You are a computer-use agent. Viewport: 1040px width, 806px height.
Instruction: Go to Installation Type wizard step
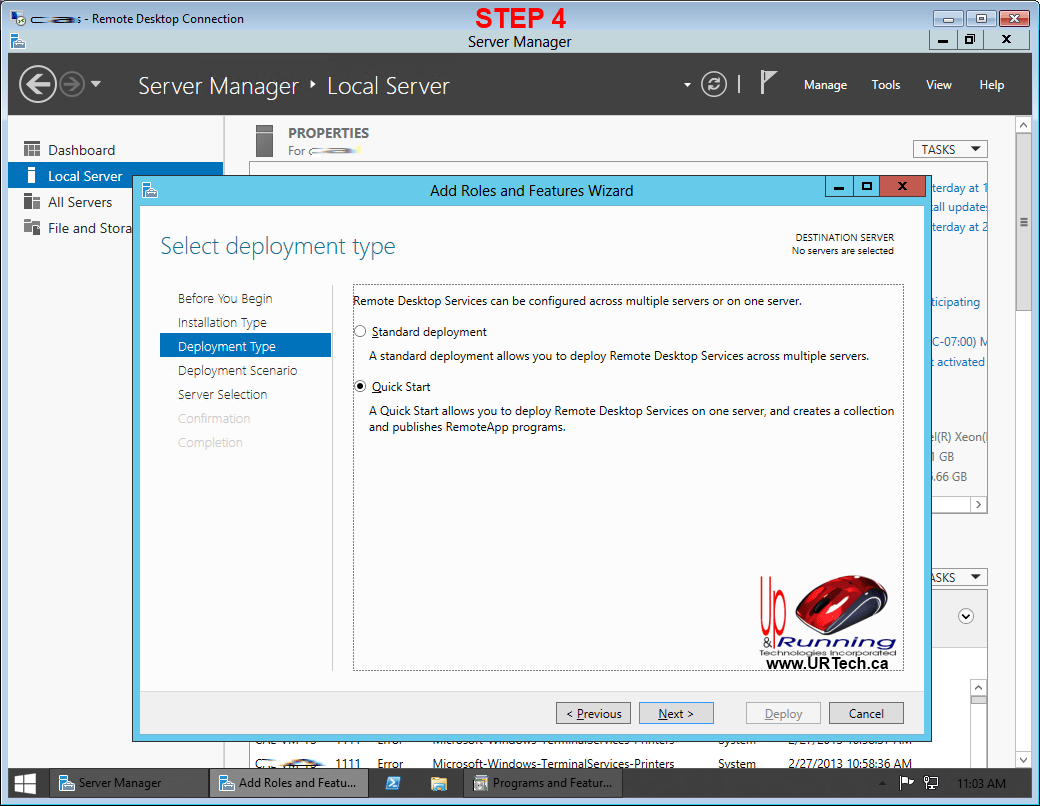click(222, 323)
